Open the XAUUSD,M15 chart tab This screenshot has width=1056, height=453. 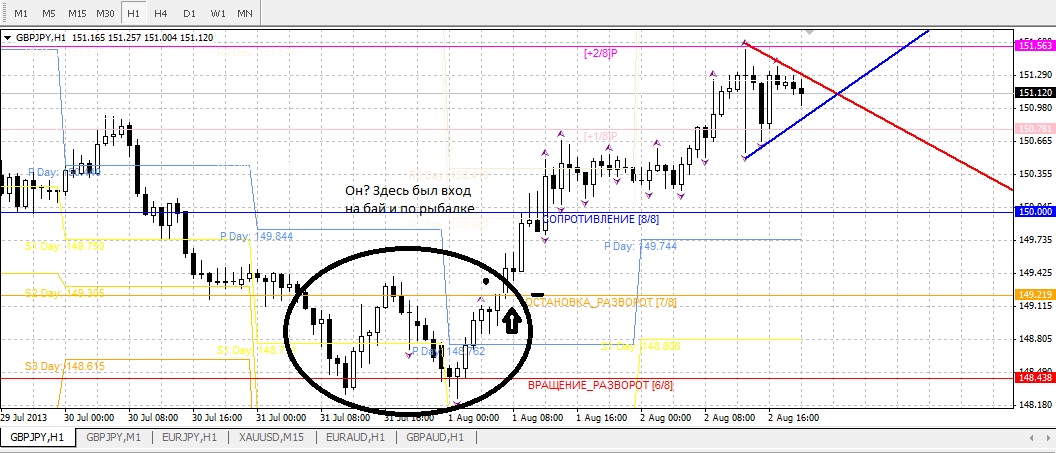click(271, 437)
